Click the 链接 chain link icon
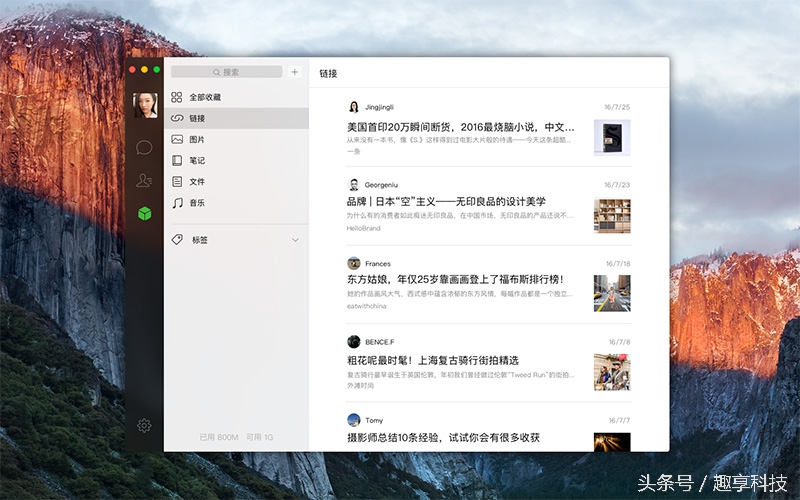The width and height of the screenshot is (800, 500). point(177,118)
